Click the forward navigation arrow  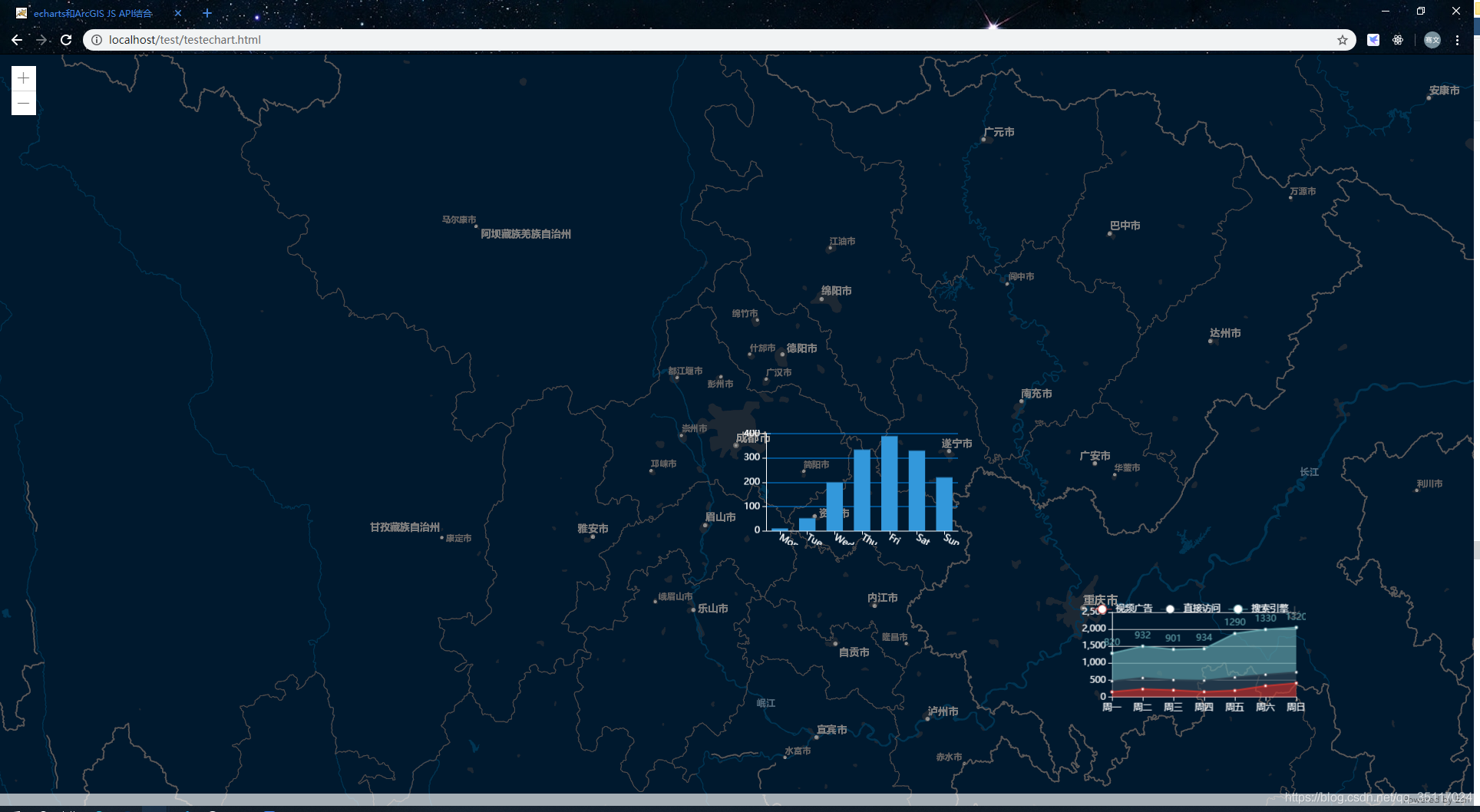tap(41, 40)
